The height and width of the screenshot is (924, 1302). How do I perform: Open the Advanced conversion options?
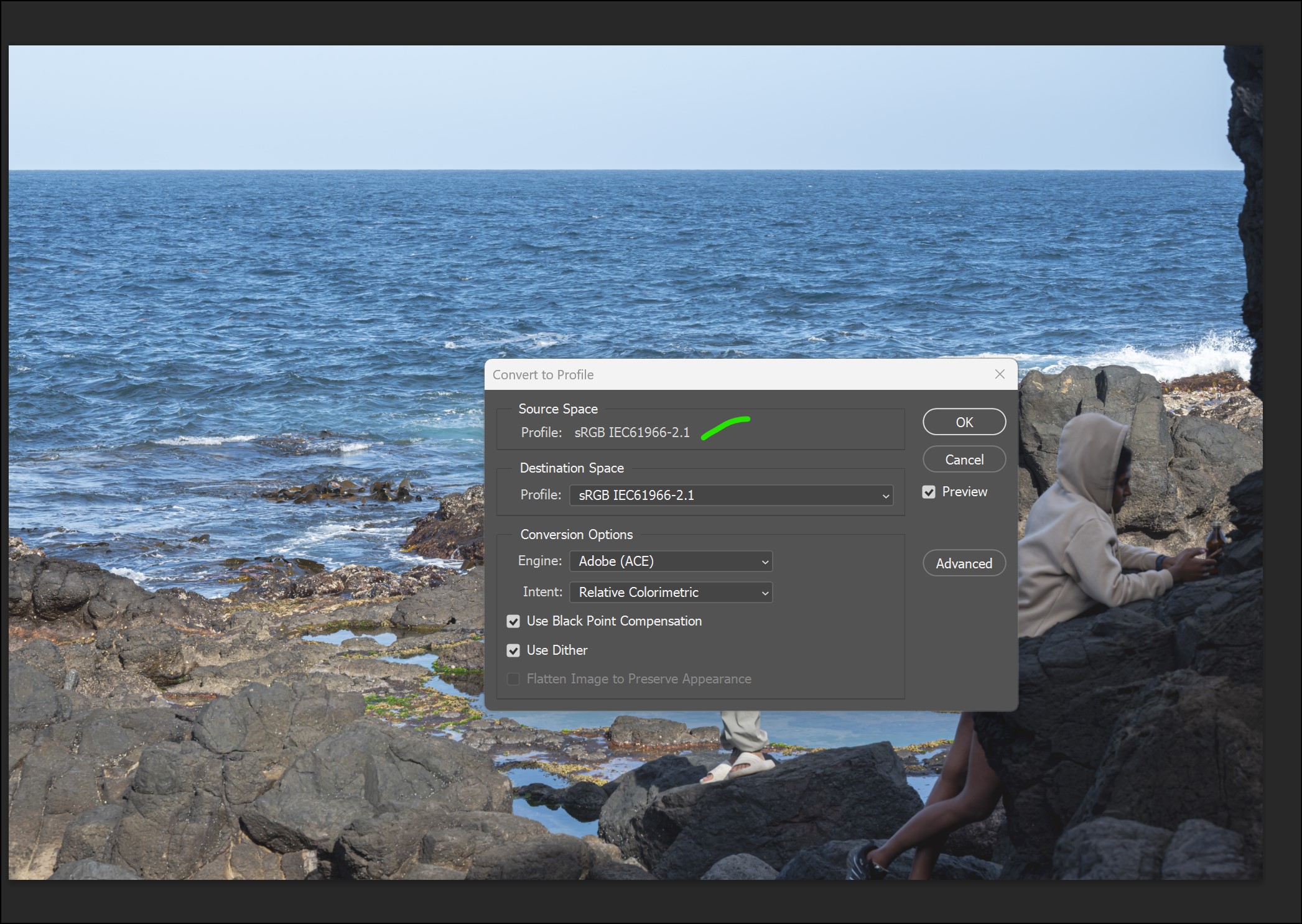(964, 563)
